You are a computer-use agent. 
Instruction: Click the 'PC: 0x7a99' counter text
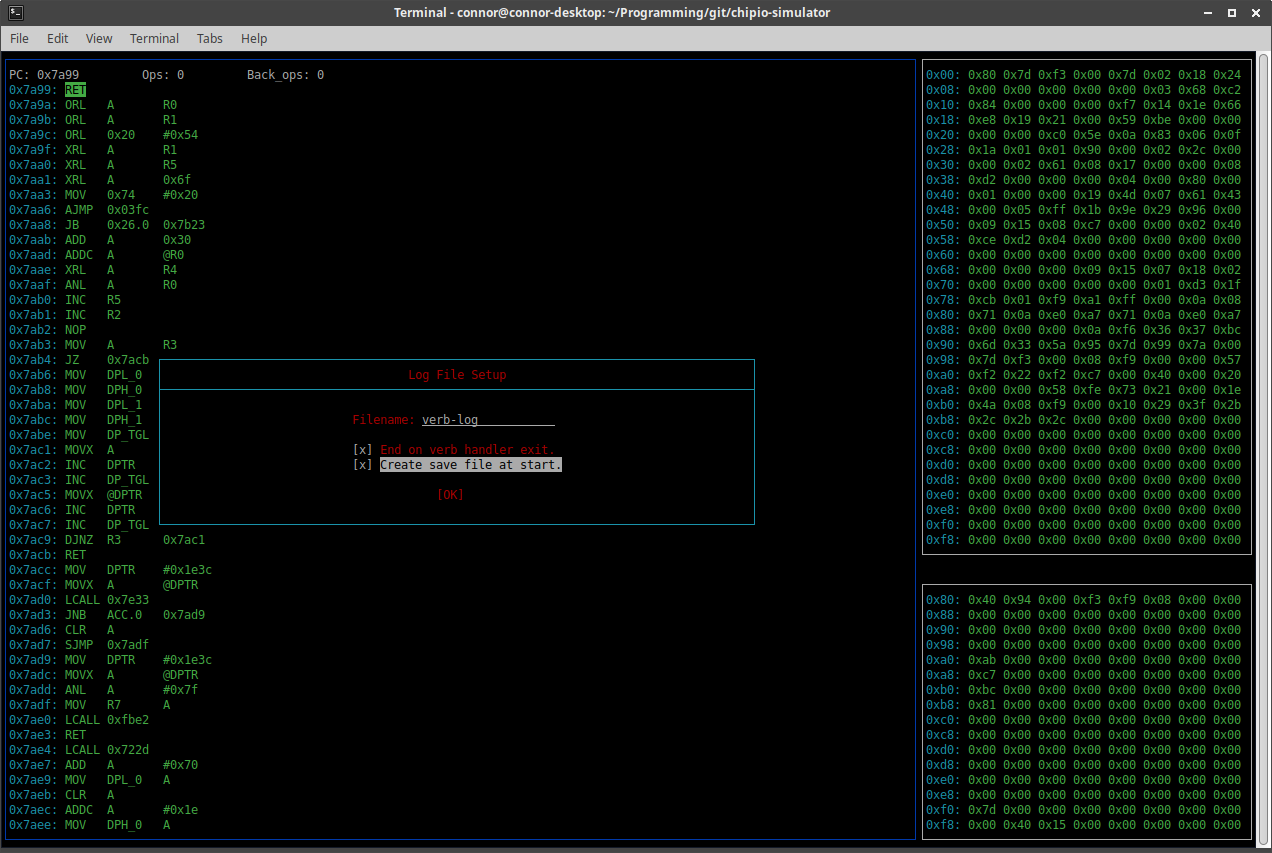tap(44, 75)
